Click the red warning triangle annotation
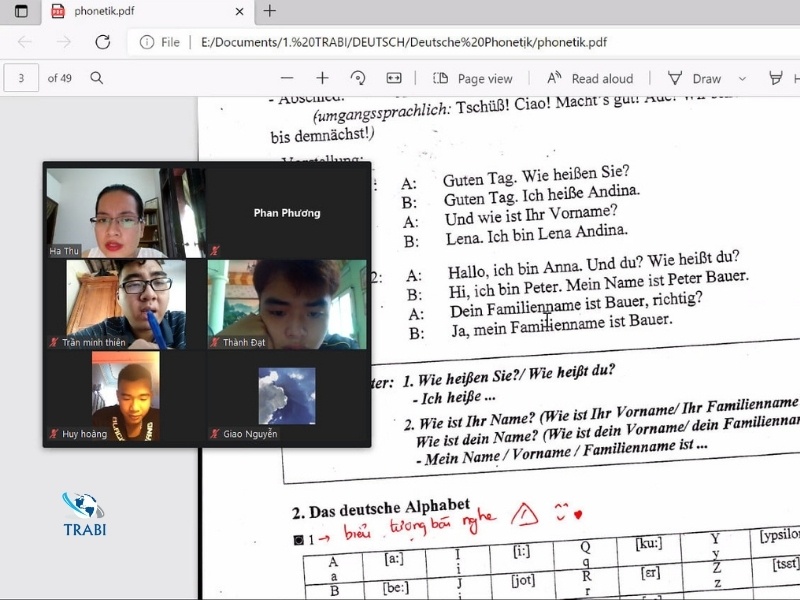This screenshot has width=800, height=600. tap(524, 514)
